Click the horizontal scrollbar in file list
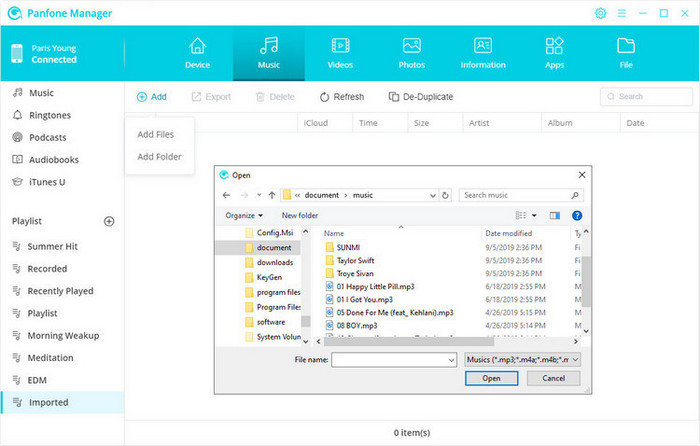 tap(408, 342)
